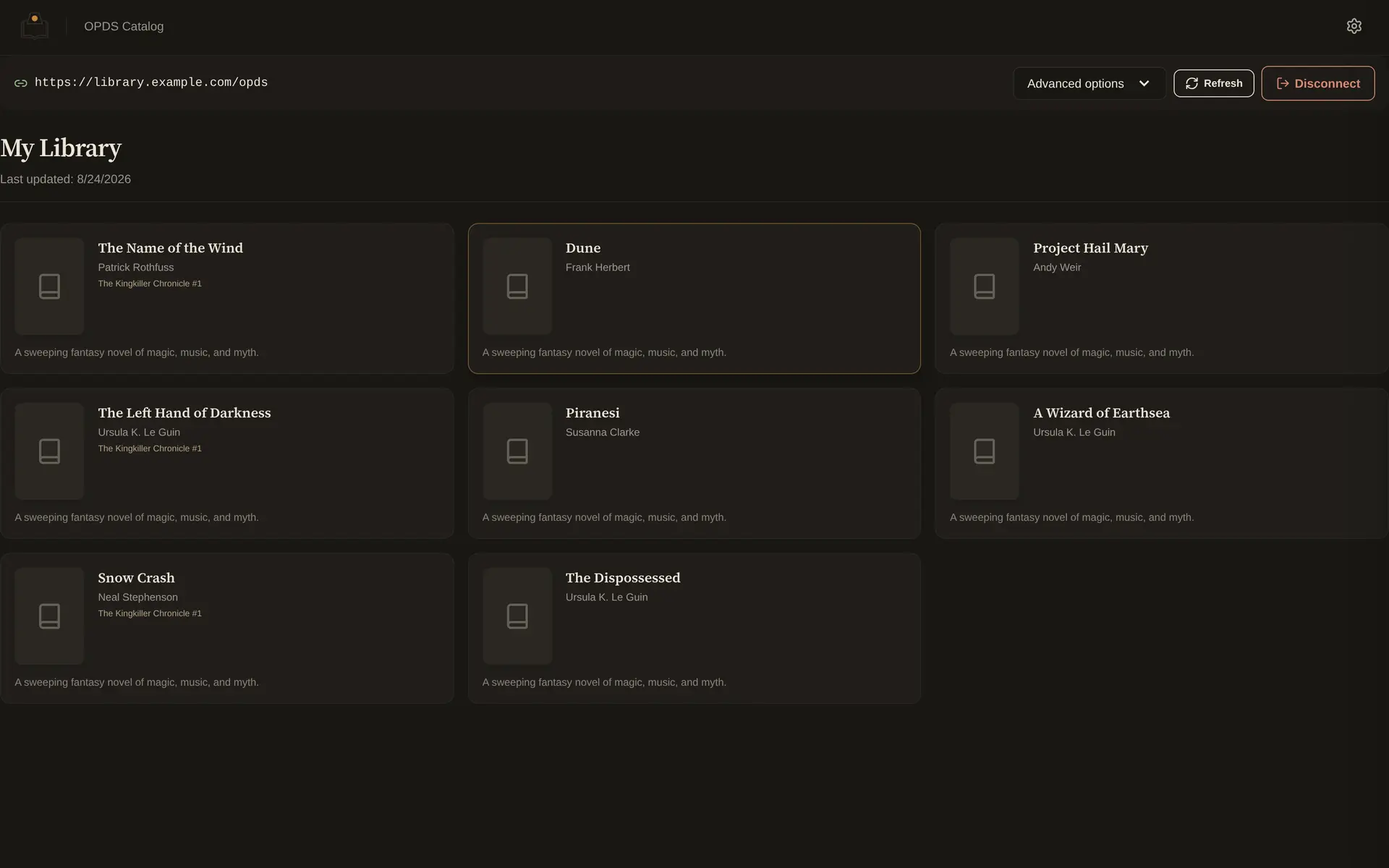
Task: Click the Snow Crash cover placeholder
Action: point(49,616)
